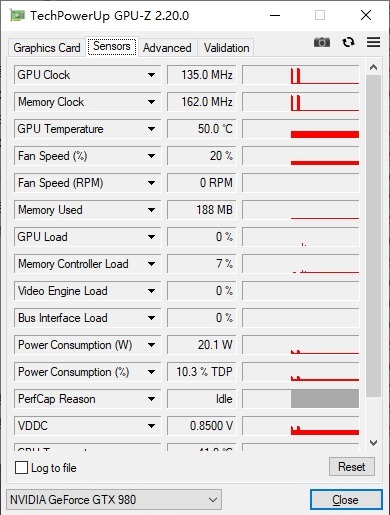Expand the PerfCap Reason dropdown
The height and width of the screenshot is (515, 390).
point(151,399)
